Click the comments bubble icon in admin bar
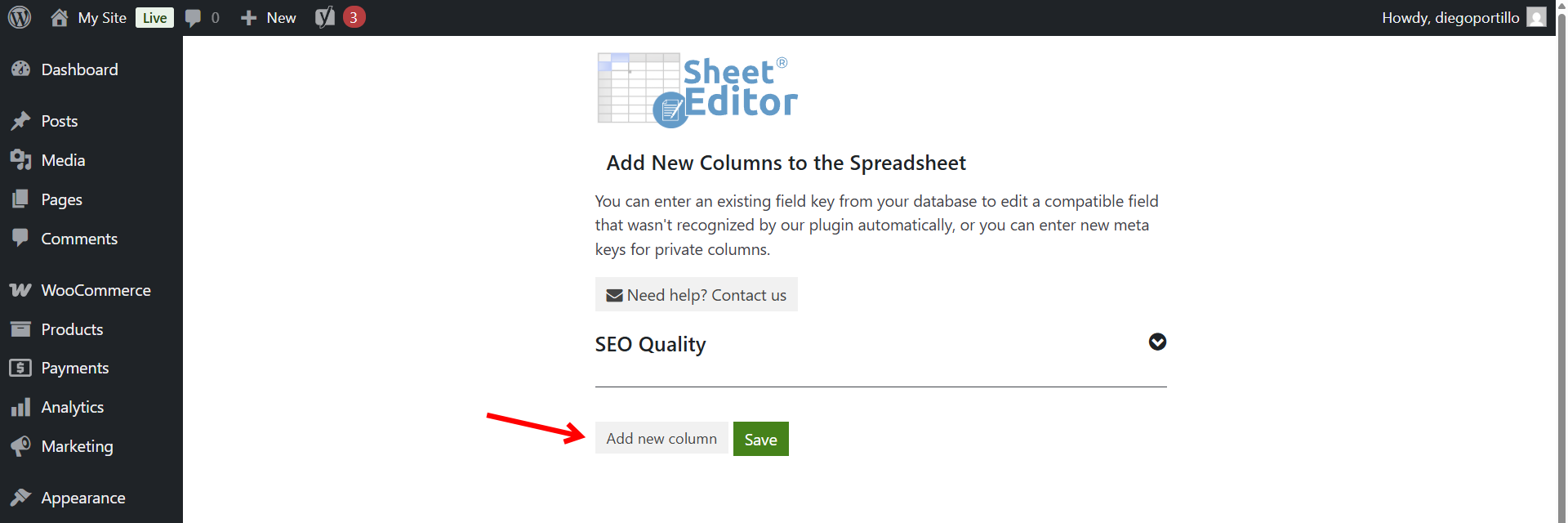The width and height of the screenshot is (1568, 523). point(194,18)
